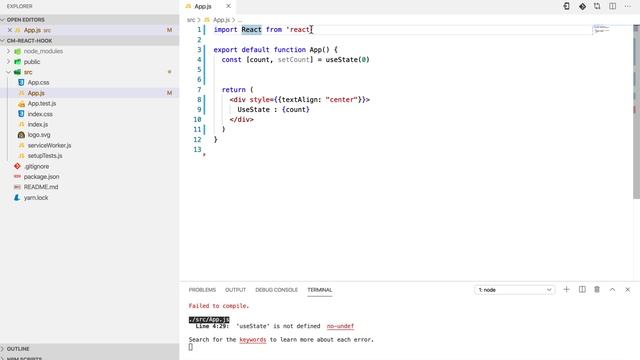Open index.js file

tap(38, 124)
